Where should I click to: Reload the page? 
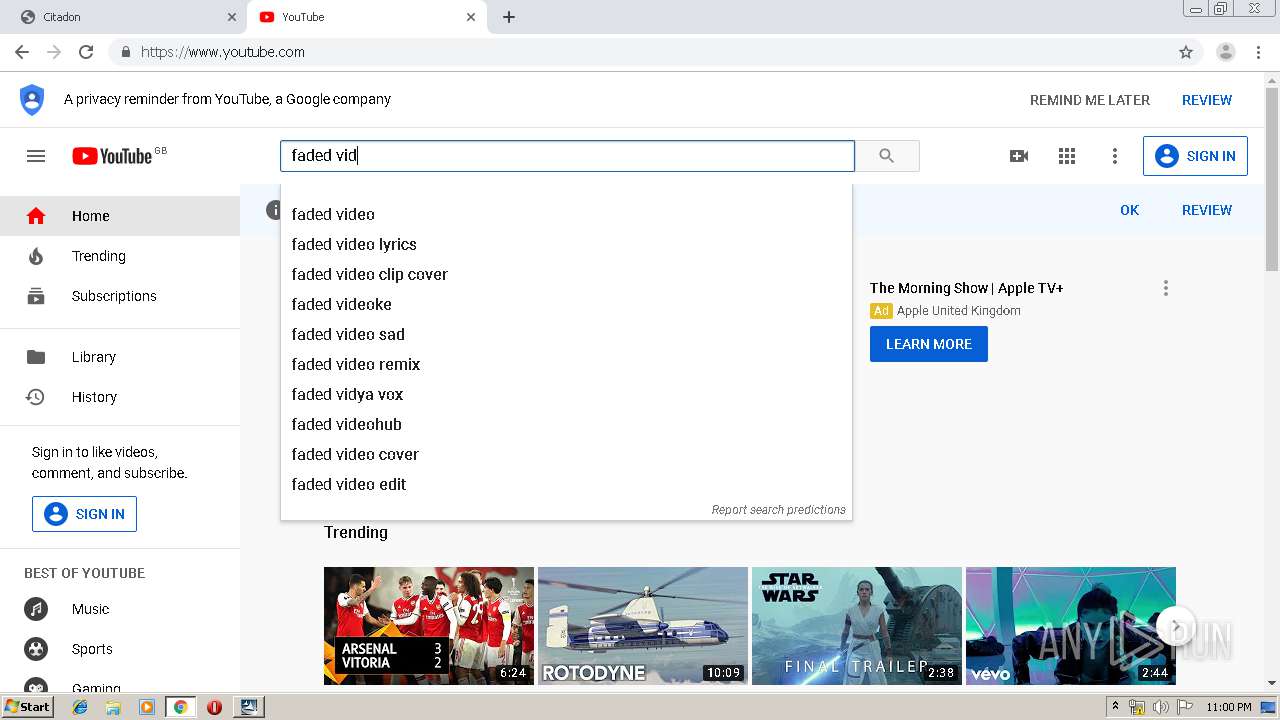86,52
